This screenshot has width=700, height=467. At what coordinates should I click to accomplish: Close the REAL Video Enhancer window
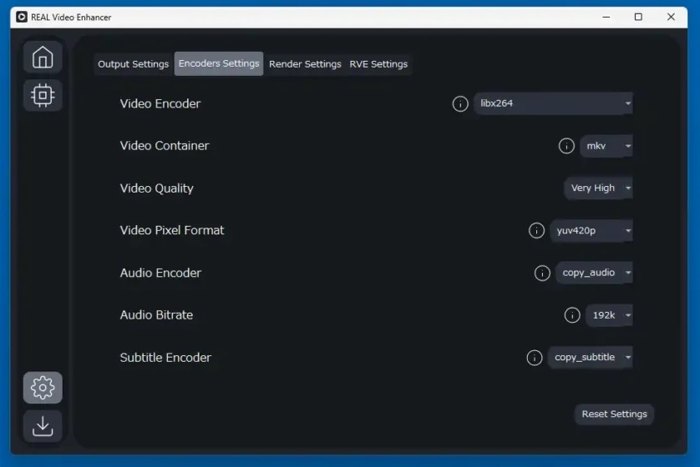pos(671,17)
